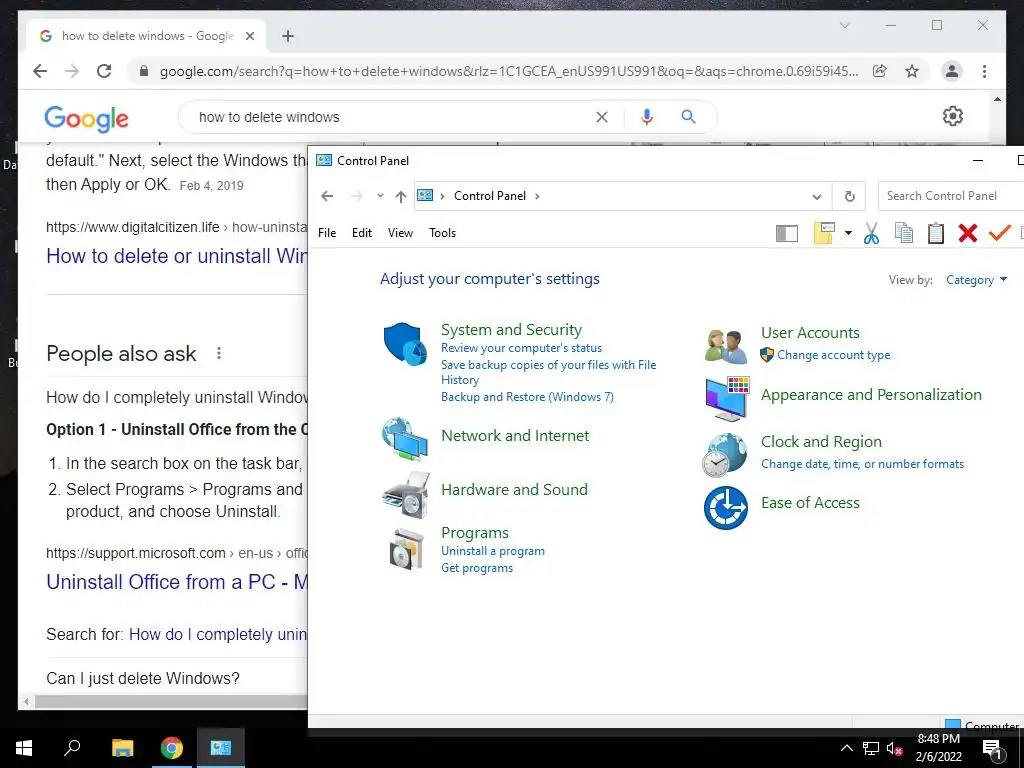Click Change date, time, or number formats
Image resolution: width=1024 pixels, height=768 pixels.
coord(862,464)
